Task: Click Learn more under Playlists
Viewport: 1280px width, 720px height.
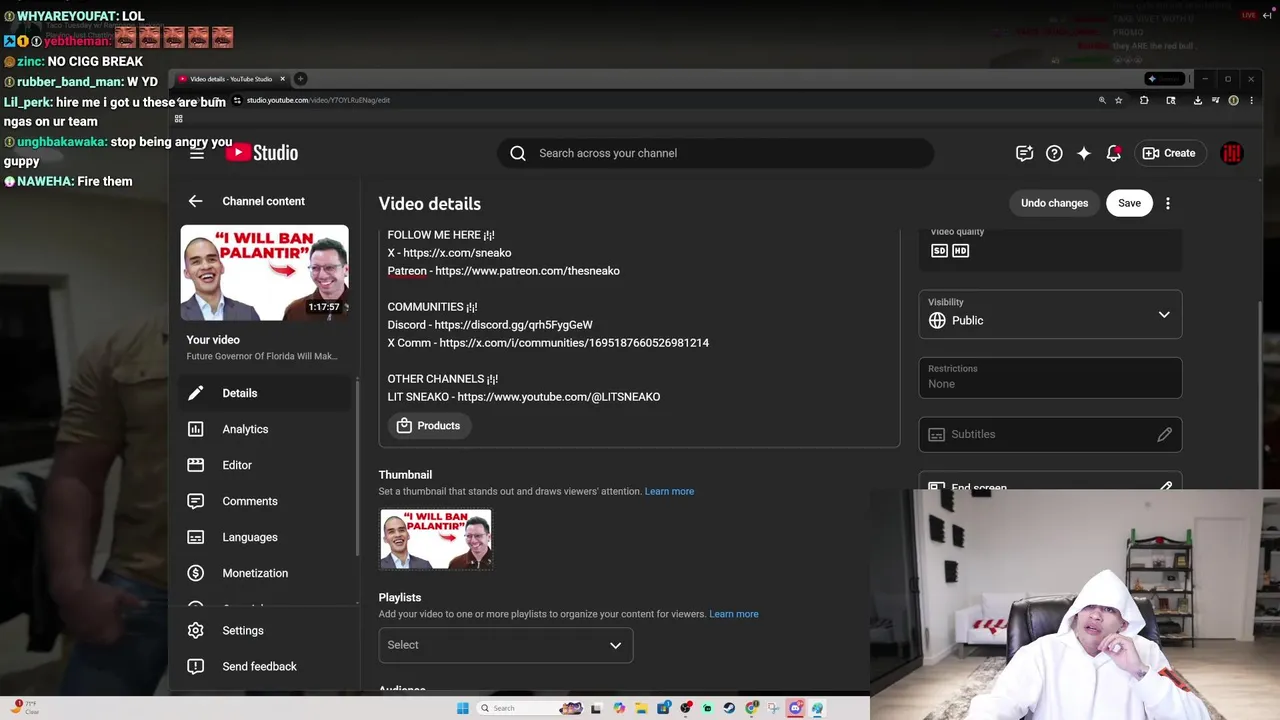Action: (x=734, y=614)
